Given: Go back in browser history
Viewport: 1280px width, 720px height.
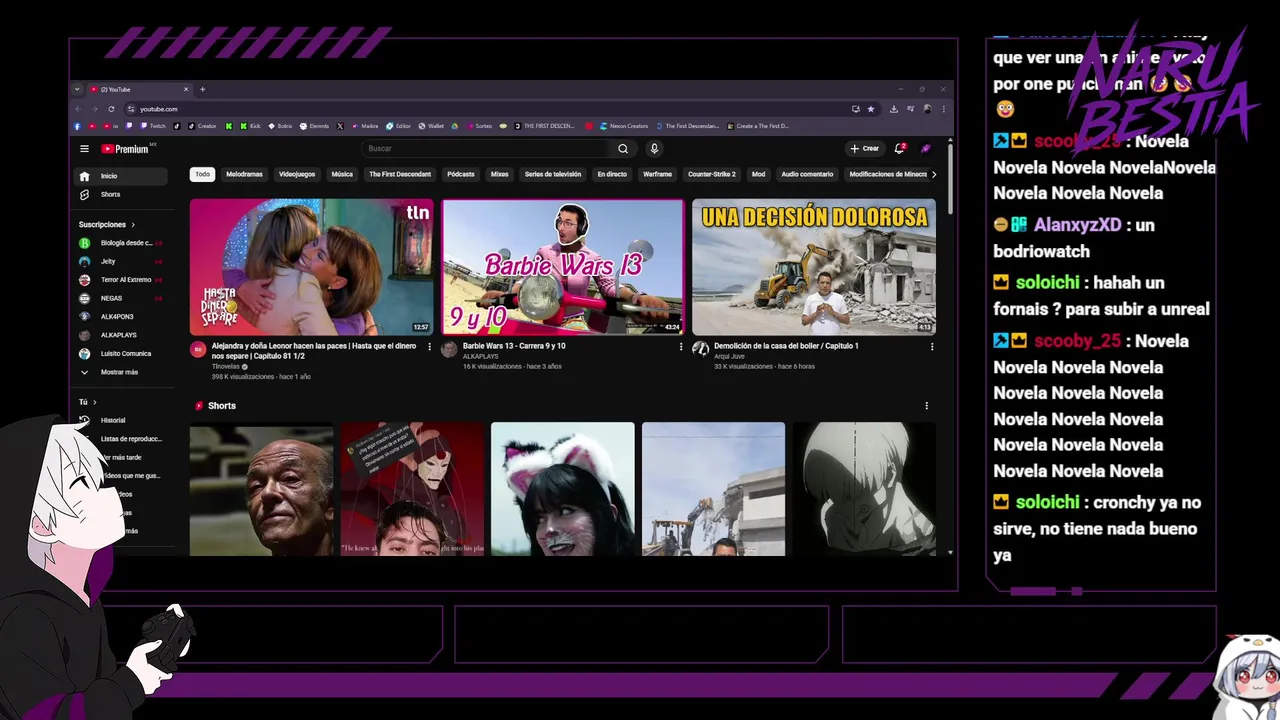Looking at the screenshot, I should point(78,109).
